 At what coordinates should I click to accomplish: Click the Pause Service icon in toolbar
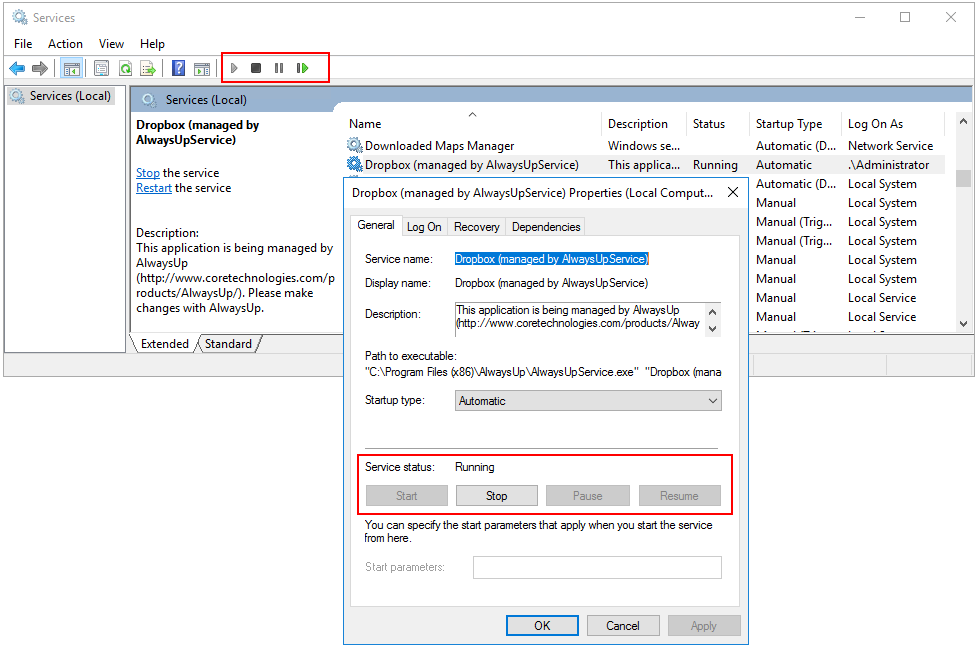[x=279, y=68]
